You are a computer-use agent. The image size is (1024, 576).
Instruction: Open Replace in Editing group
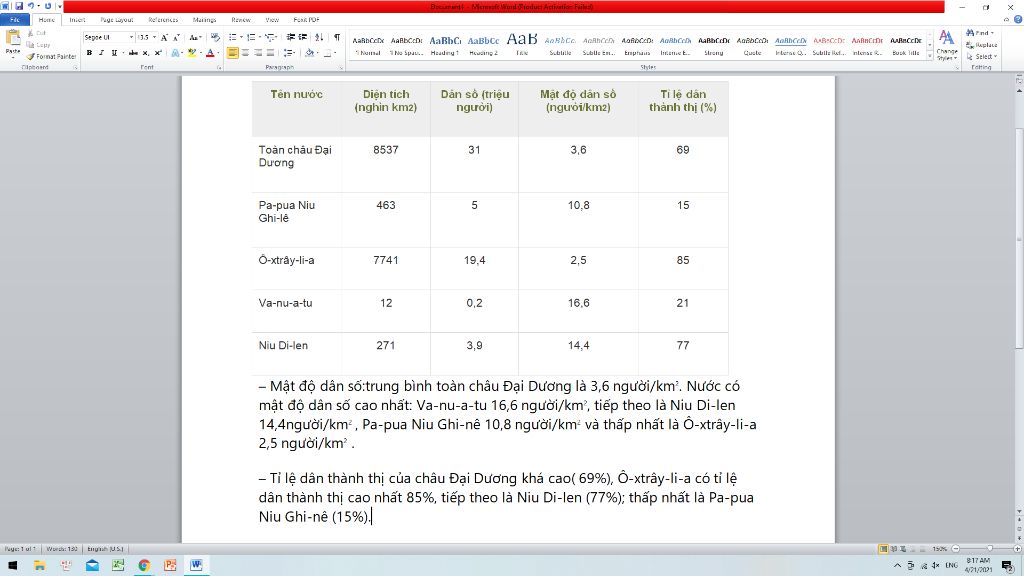982,44
